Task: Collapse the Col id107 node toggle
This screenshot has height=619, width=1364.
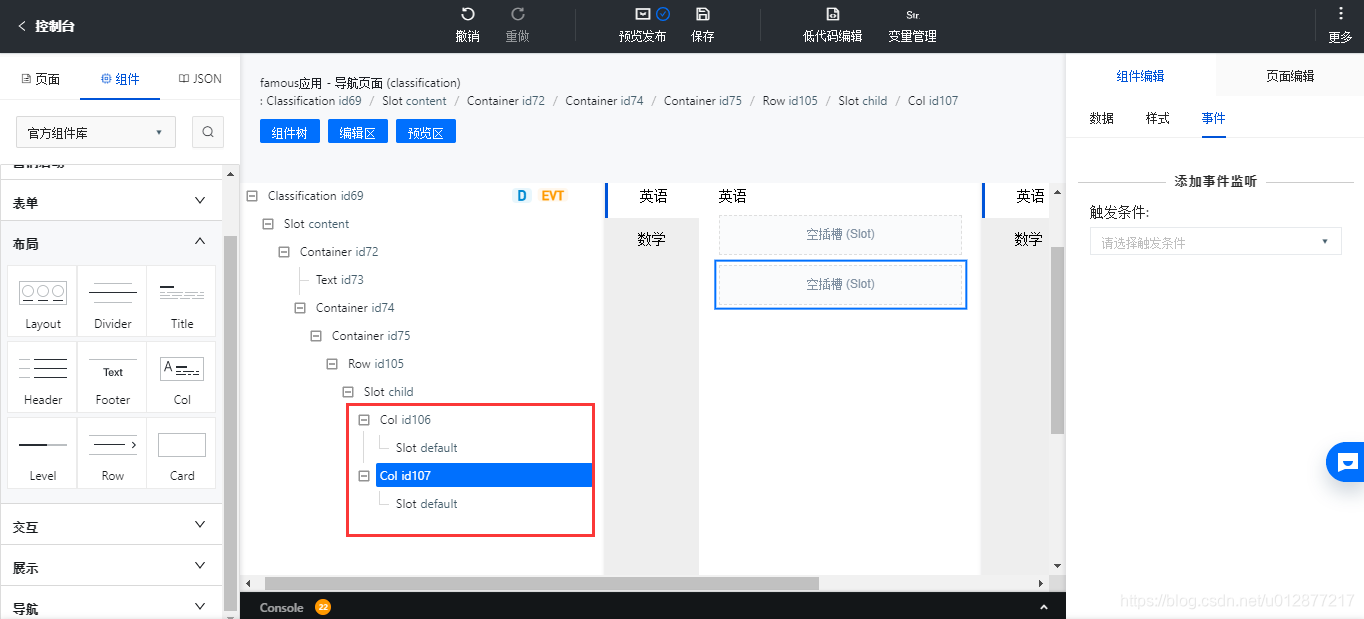Action: [x=364, y=476]
